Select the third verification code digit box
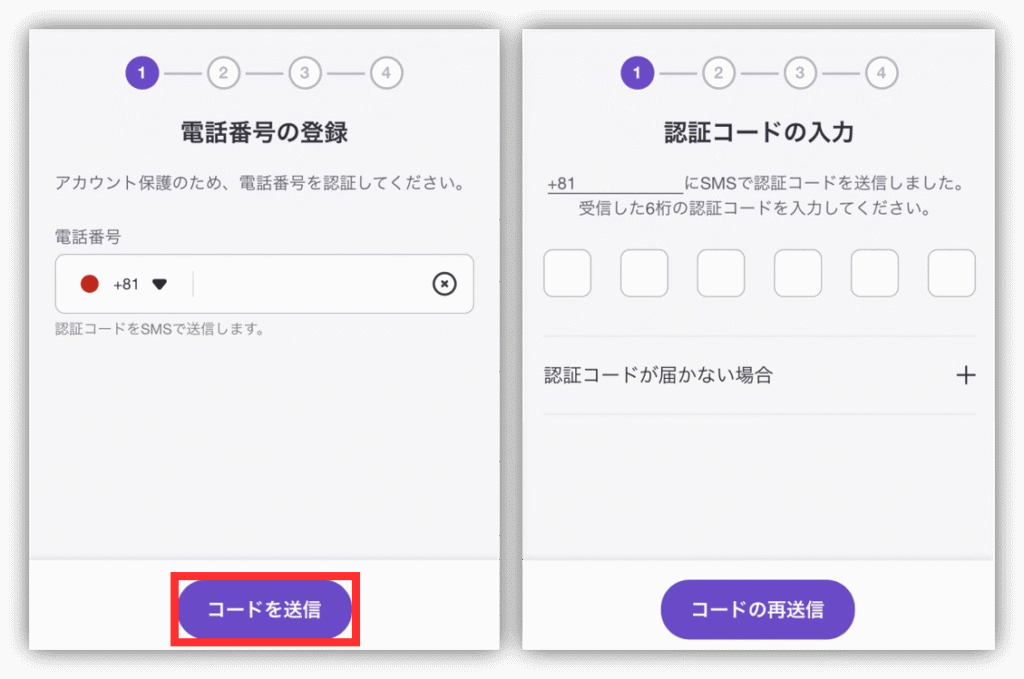This screenshot has width=1024, height=679. pyautogui.click(x=721, y=273)
